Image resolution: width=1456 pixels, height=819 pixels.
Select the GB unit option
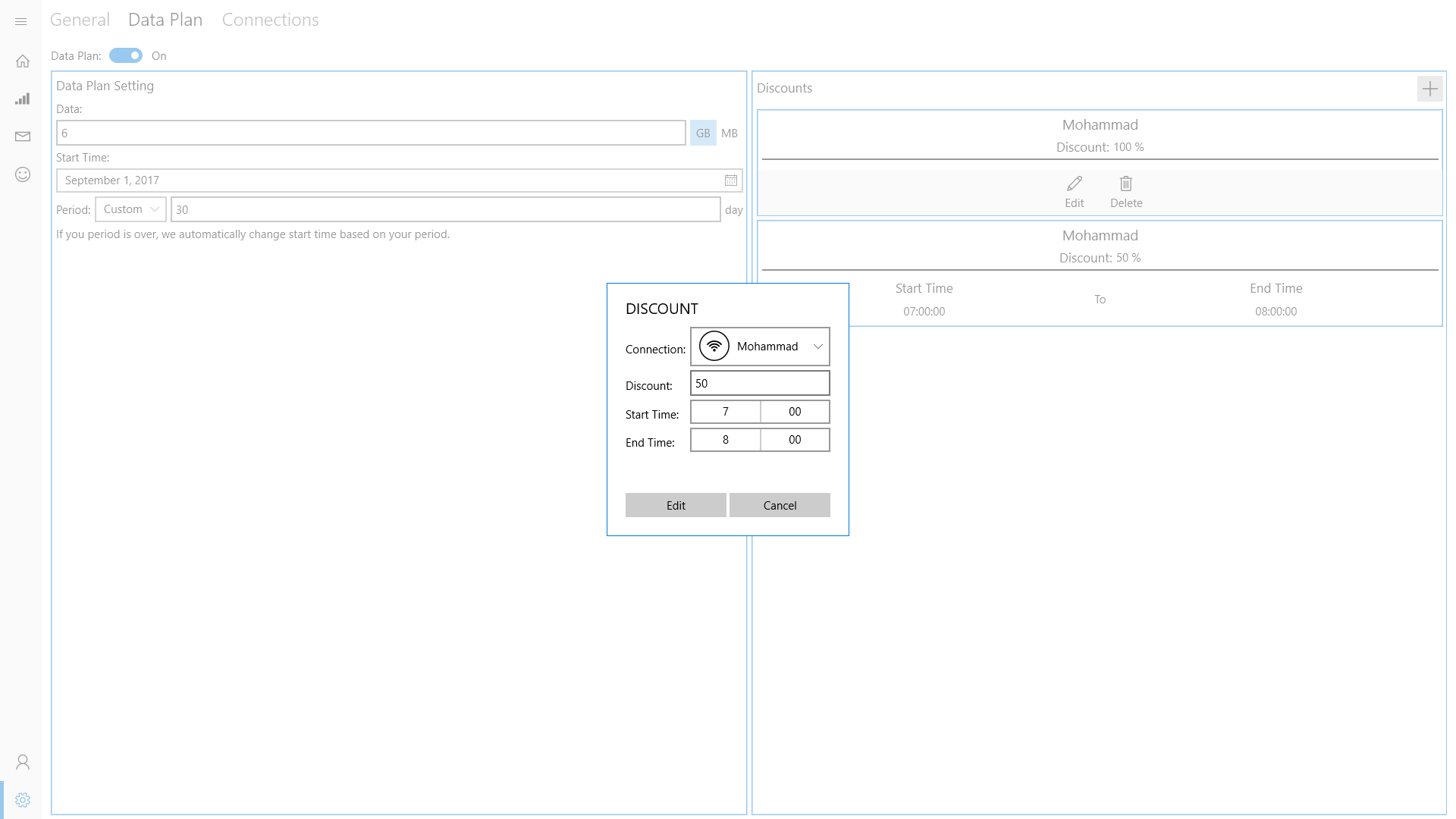coord(703,133)
